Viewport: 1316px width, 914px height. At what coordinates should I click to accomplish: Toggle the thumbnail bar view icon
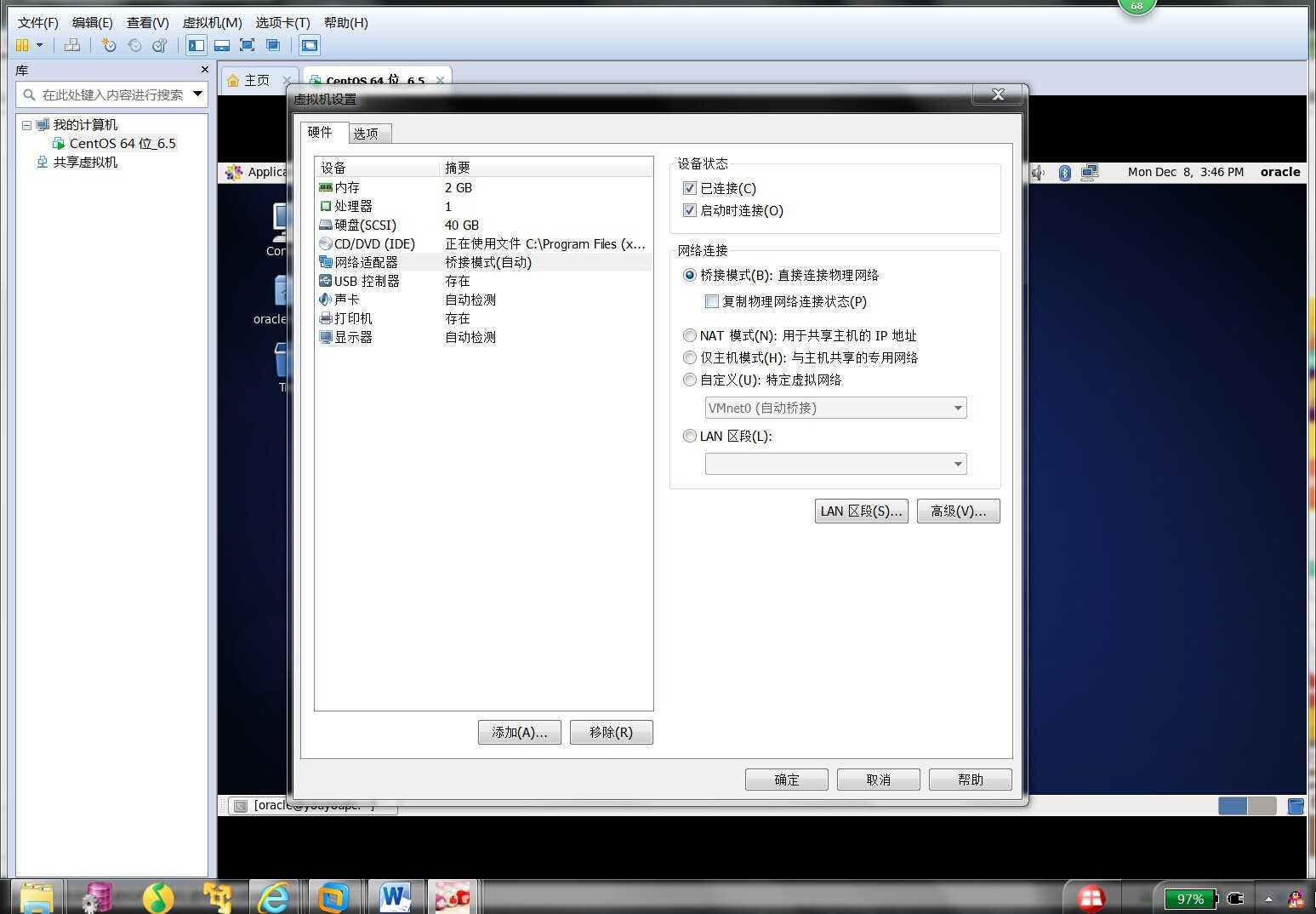(x=222, y=45)
